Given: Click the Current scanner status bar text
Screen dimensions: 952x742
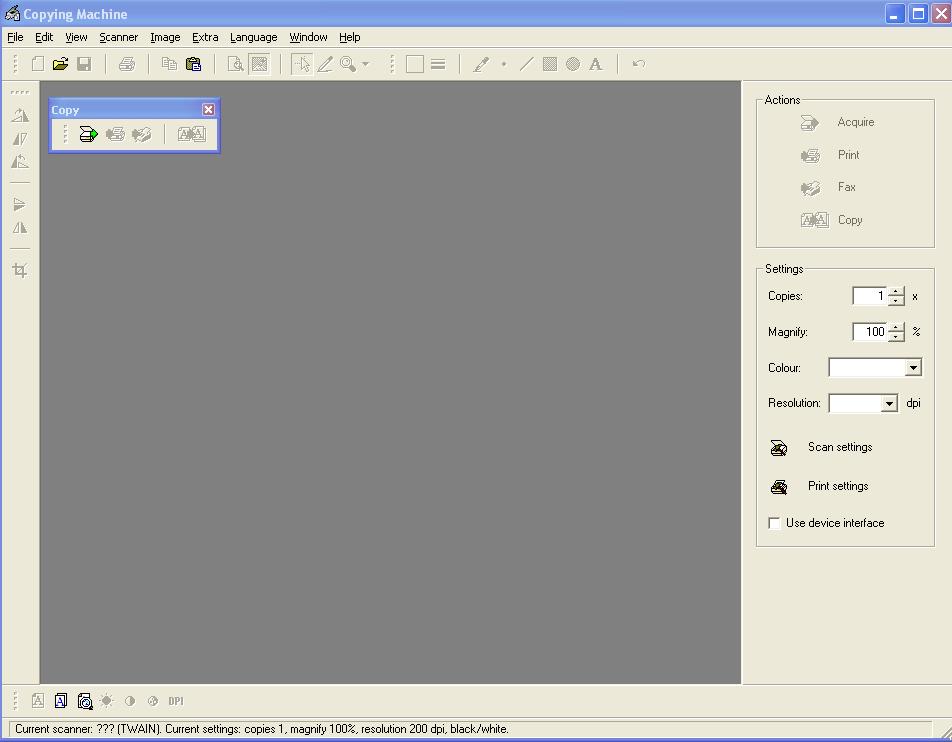Looking at the screenshot, I should tap(261, 729).
